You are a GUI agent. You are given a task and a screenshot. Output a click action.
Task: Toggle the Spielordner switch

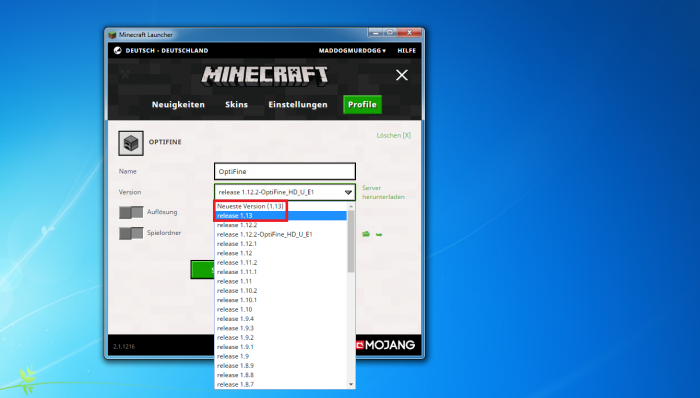click(x=131, y=233)
